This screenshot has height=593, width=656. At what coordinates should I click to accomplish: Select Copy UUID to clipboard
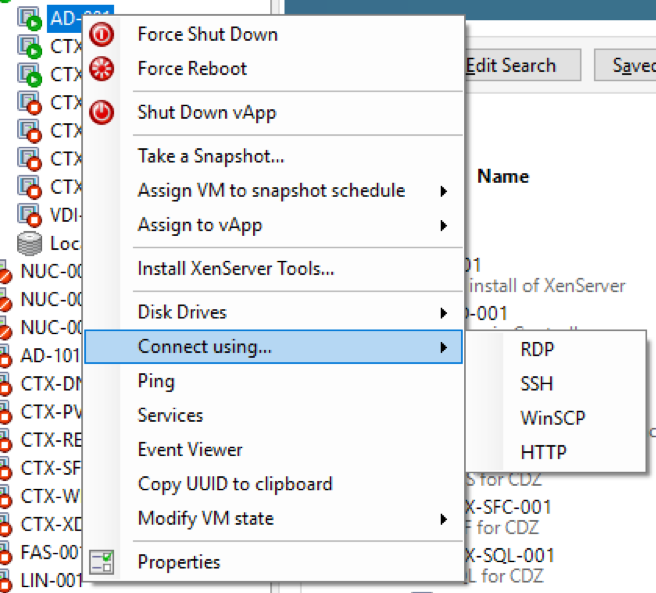[235, 484]
